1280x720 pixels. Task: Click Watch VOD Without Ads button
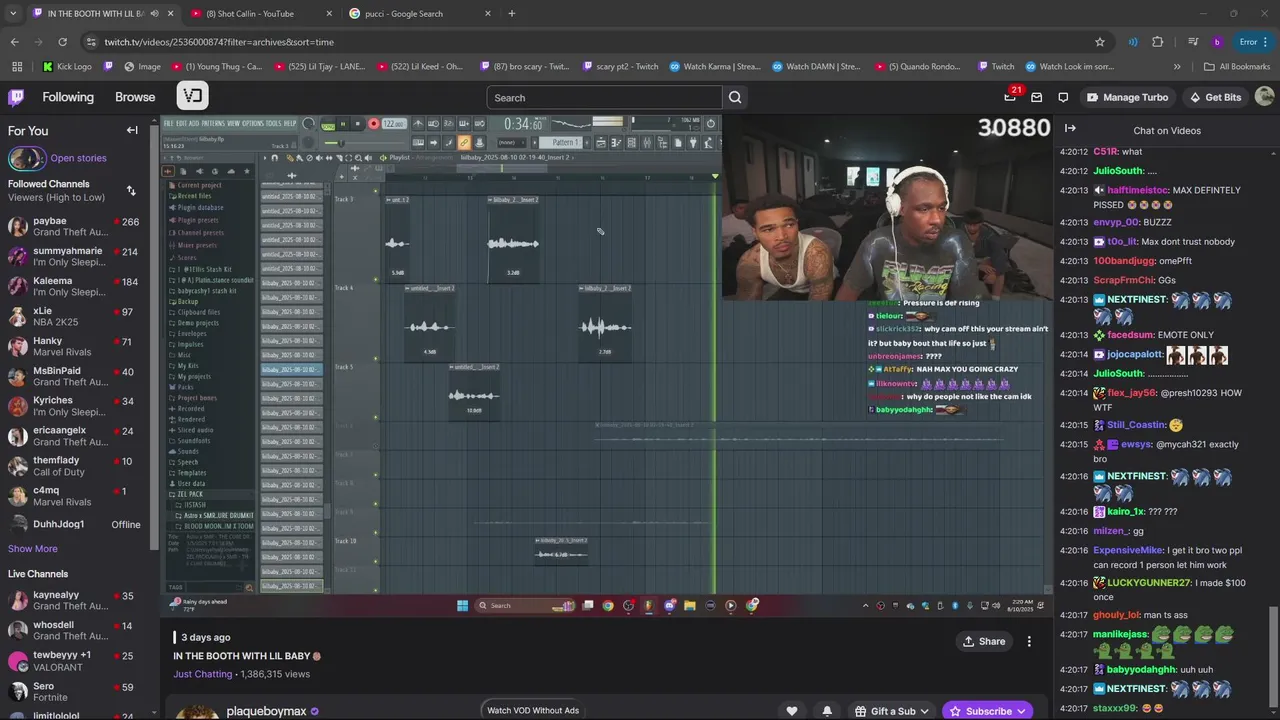point(533,710)
